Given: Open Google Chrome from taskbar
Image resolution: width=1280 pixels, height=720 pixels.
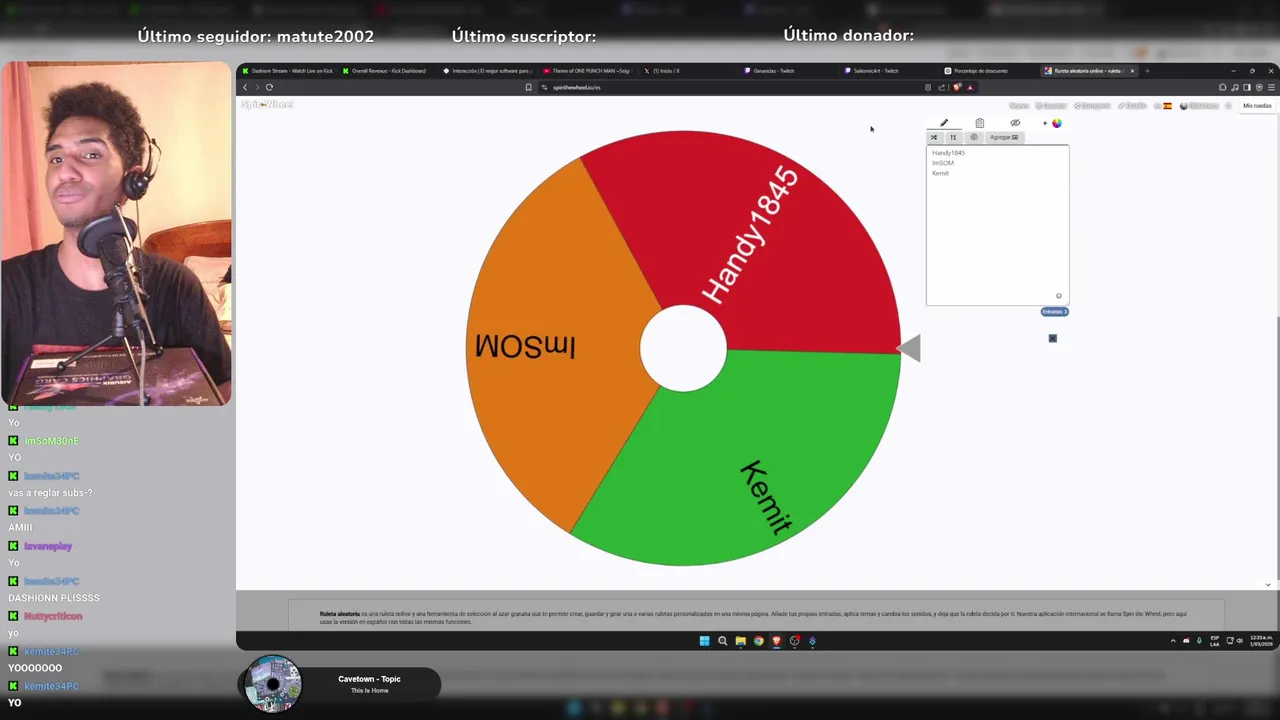Looking at the screenshot, I should (x=758, y=641).
